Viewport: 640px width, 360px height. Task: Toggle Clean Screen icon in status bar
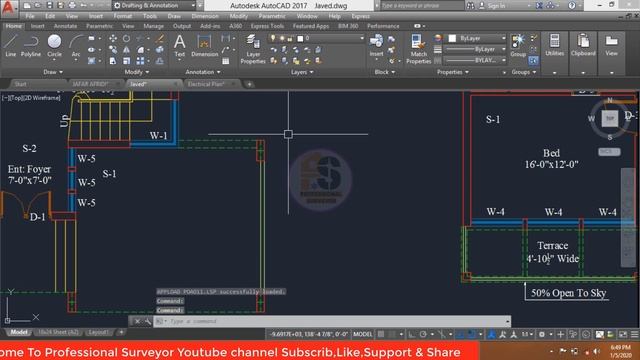point(622,334)
